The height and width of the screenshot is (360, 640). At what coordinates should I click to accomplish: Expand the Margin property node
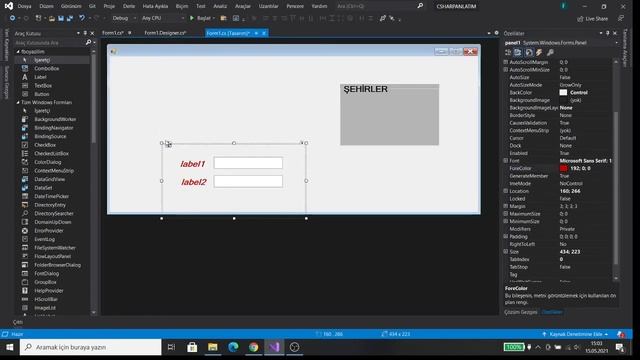(x=506, y=206)
